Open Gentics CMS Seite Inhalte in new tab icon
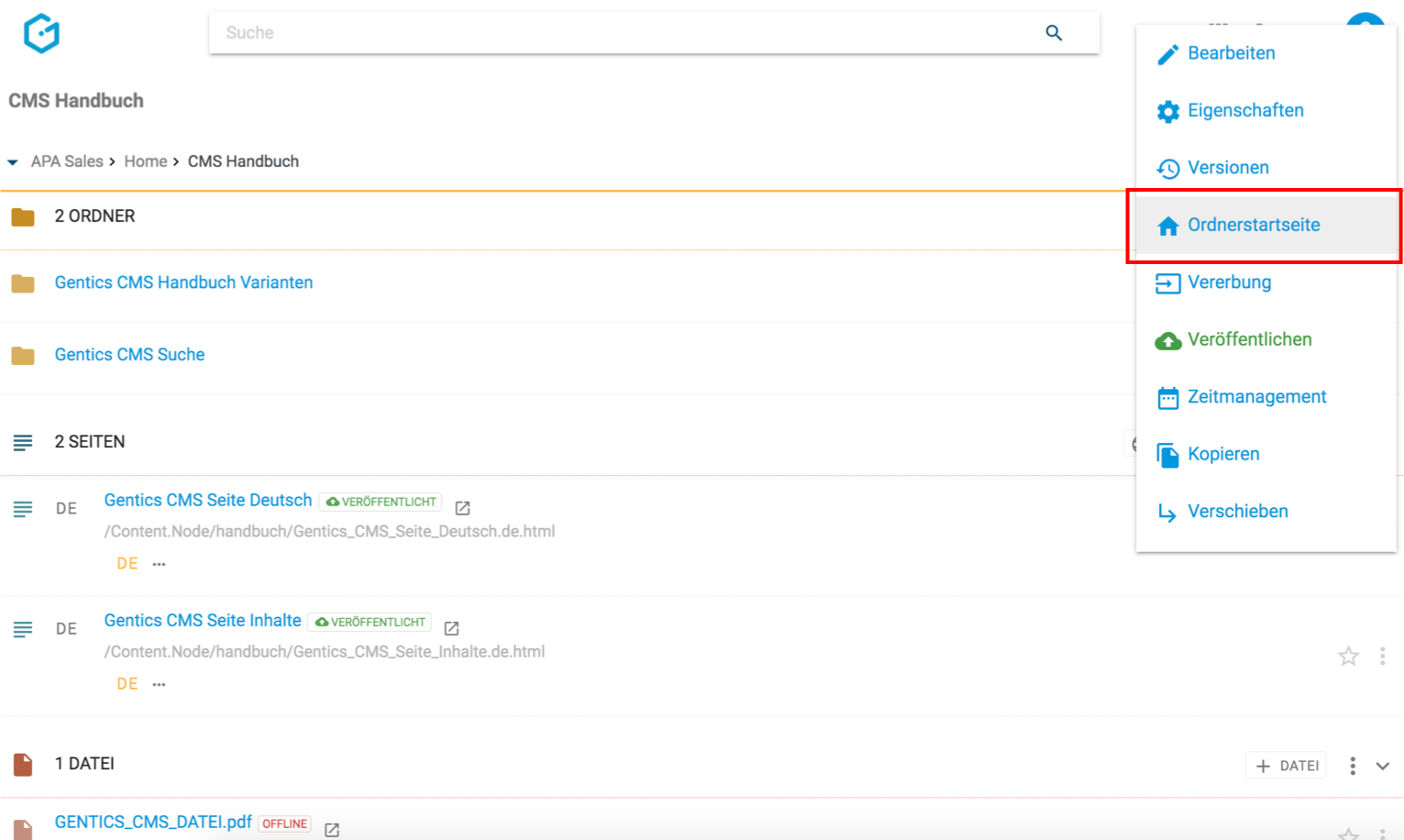Image resolution: width=1404 pixels, height=840 pixels. (452, 628)
